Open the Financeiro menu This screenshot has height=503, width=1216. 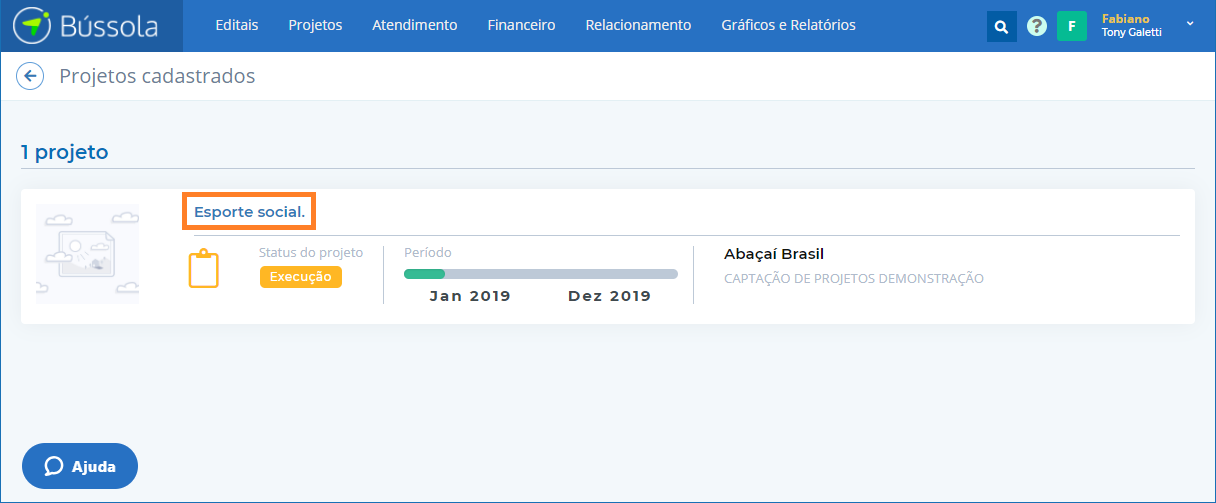tap(521, 25)
